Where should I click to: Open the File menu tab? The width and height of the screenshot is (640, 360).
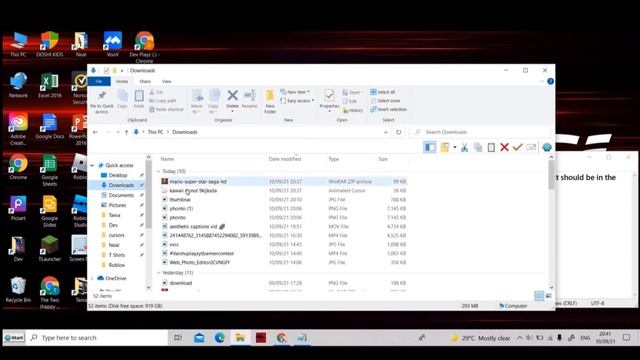99,82
